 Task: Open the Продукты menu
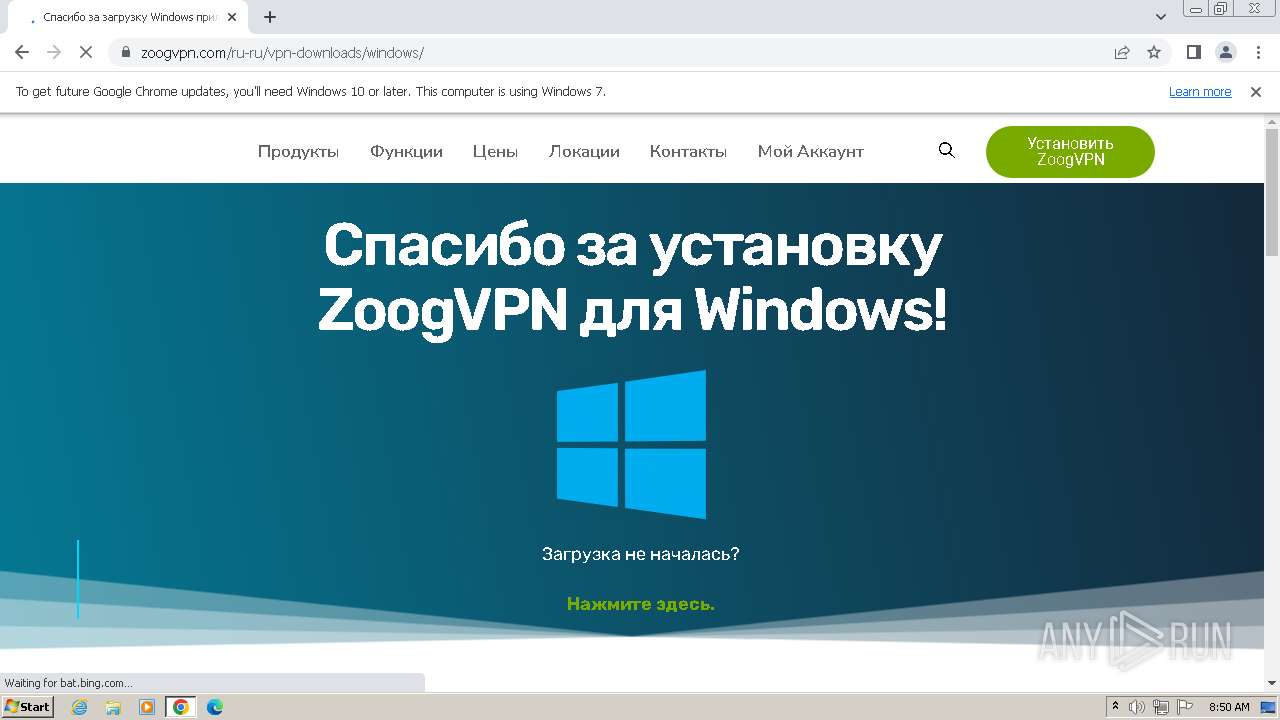[298, 152]
